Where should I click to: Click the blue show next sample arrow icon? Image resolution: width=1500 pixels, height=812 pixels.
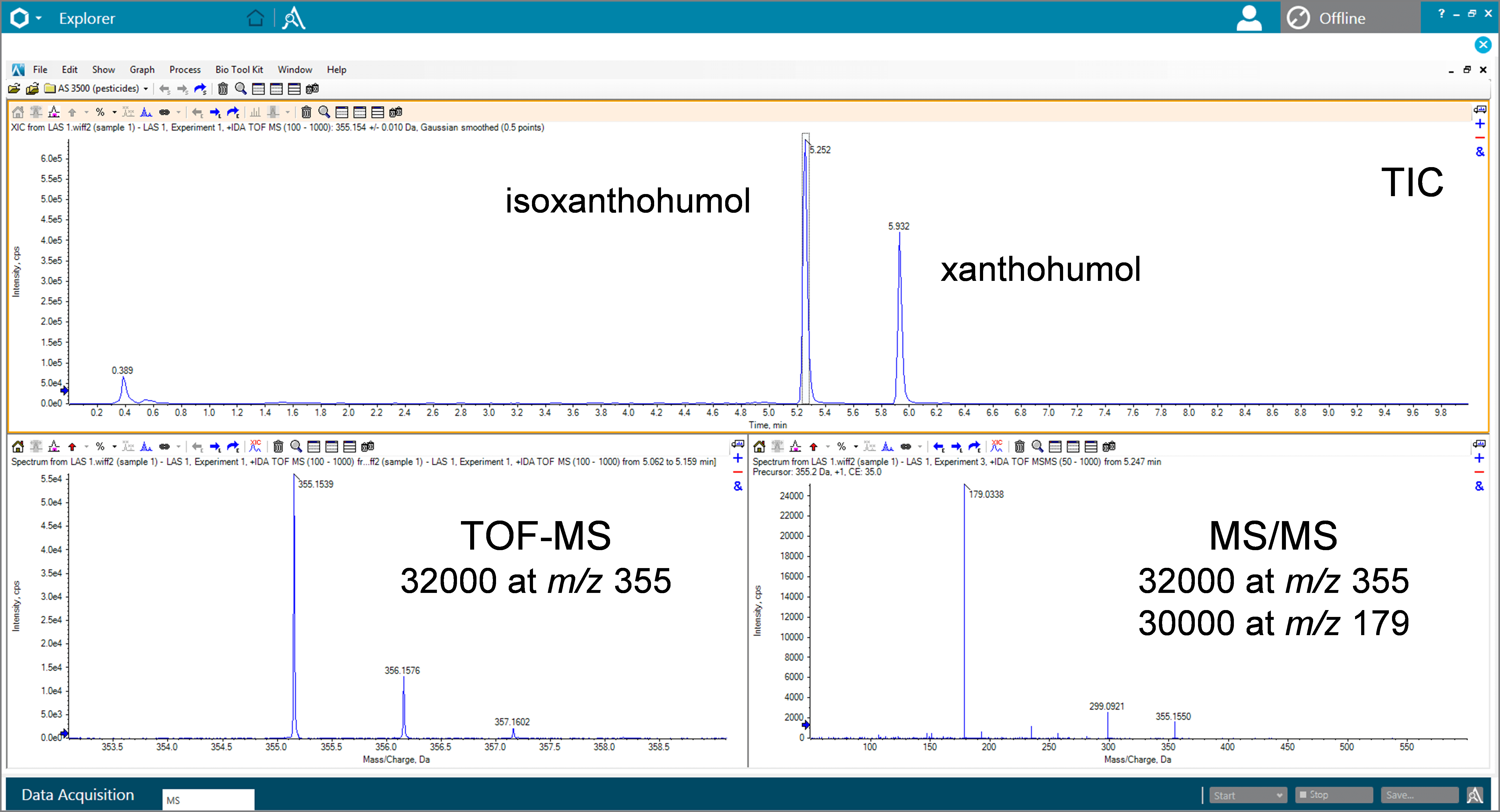pos(200,88)
